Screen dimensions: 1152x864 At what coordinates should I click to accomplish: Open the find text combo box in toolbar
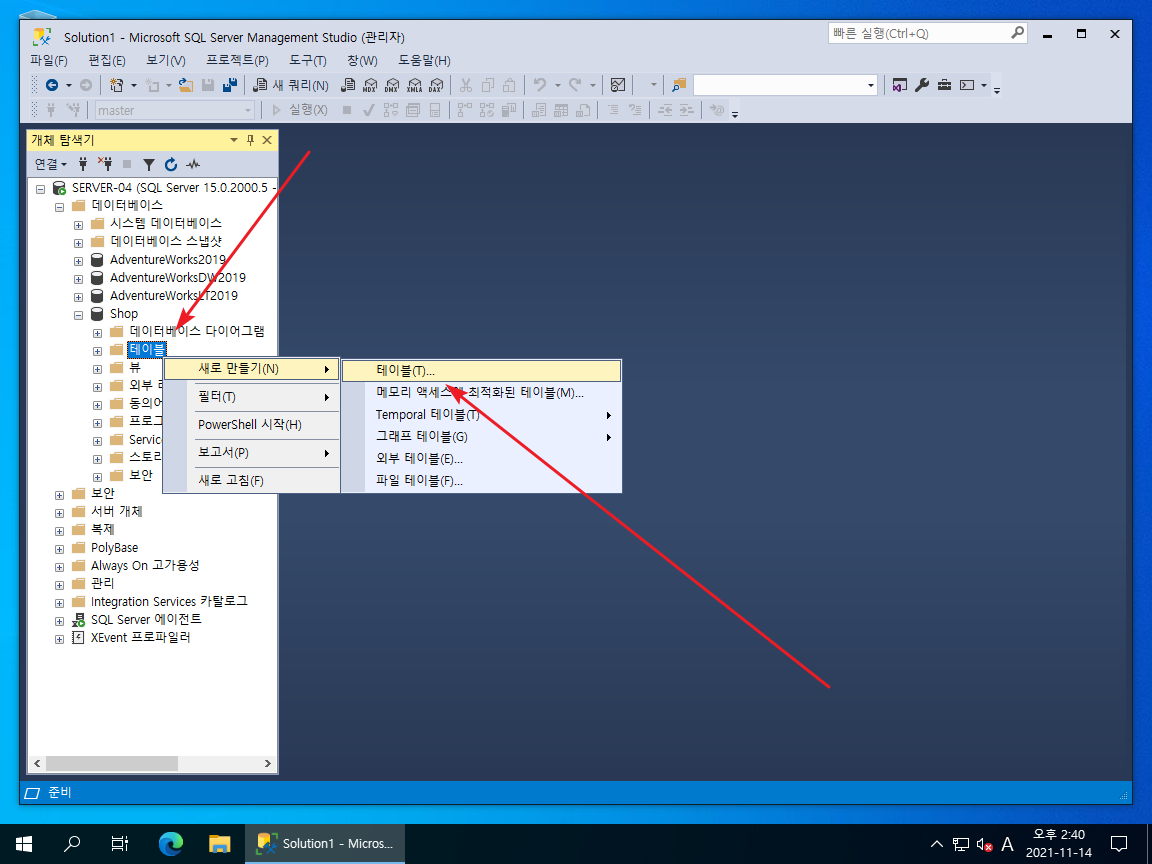coord(785,85)
